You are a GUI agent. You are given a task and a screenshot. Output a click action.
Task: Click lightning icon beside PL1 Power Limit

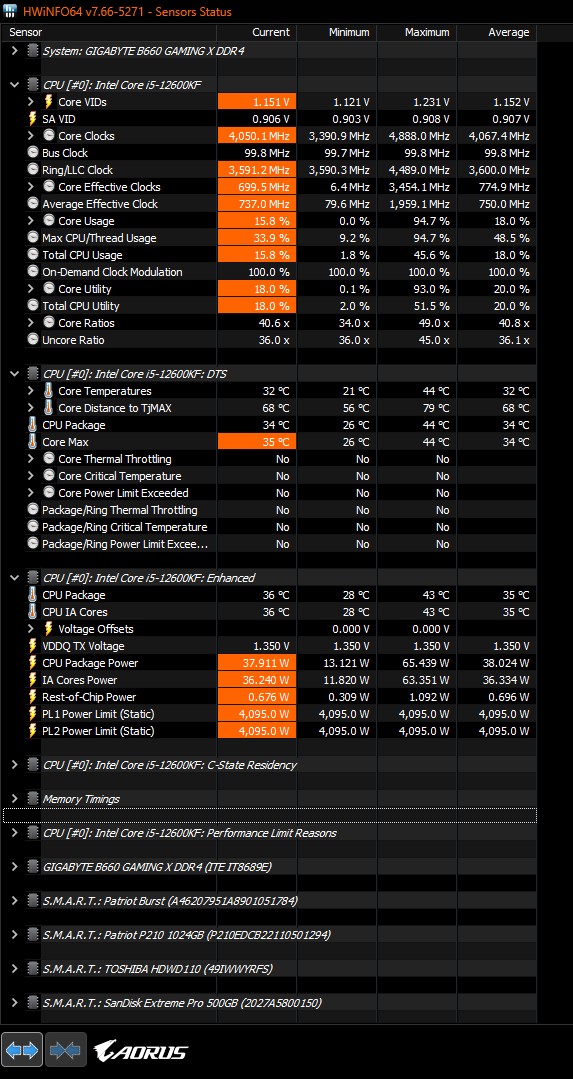click(x=32, y=714)
